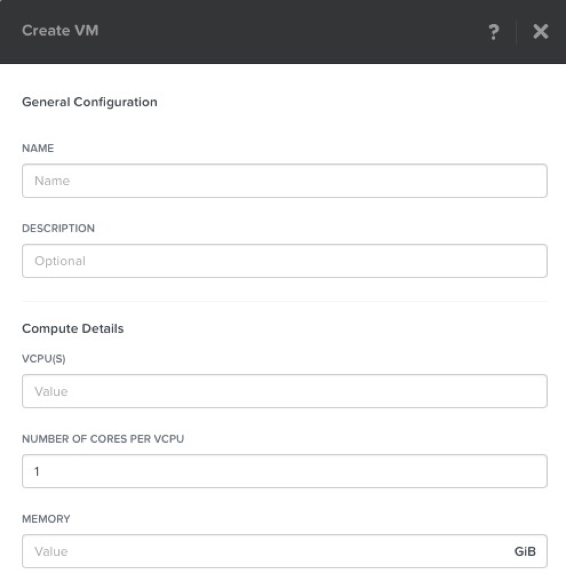Click the Create VM dialog title
Screen dimensions: 566x573
(60, 31)
